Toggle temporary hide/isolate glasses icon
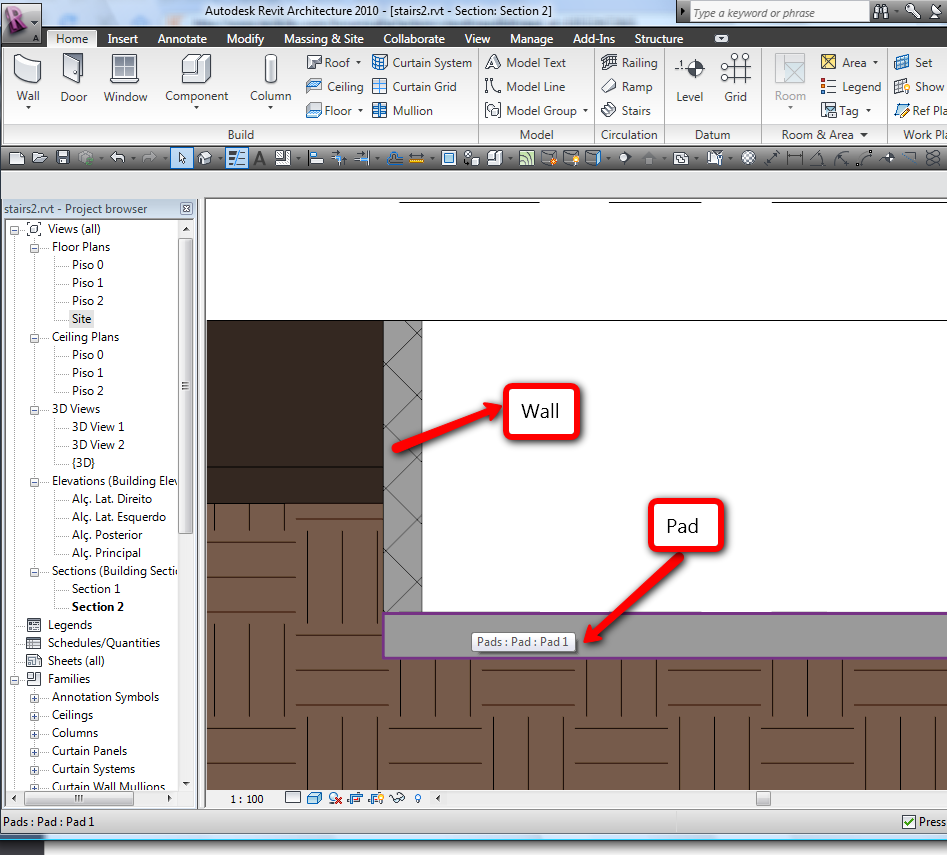Viewport: 947px width, 855px height. coord(397,798)
